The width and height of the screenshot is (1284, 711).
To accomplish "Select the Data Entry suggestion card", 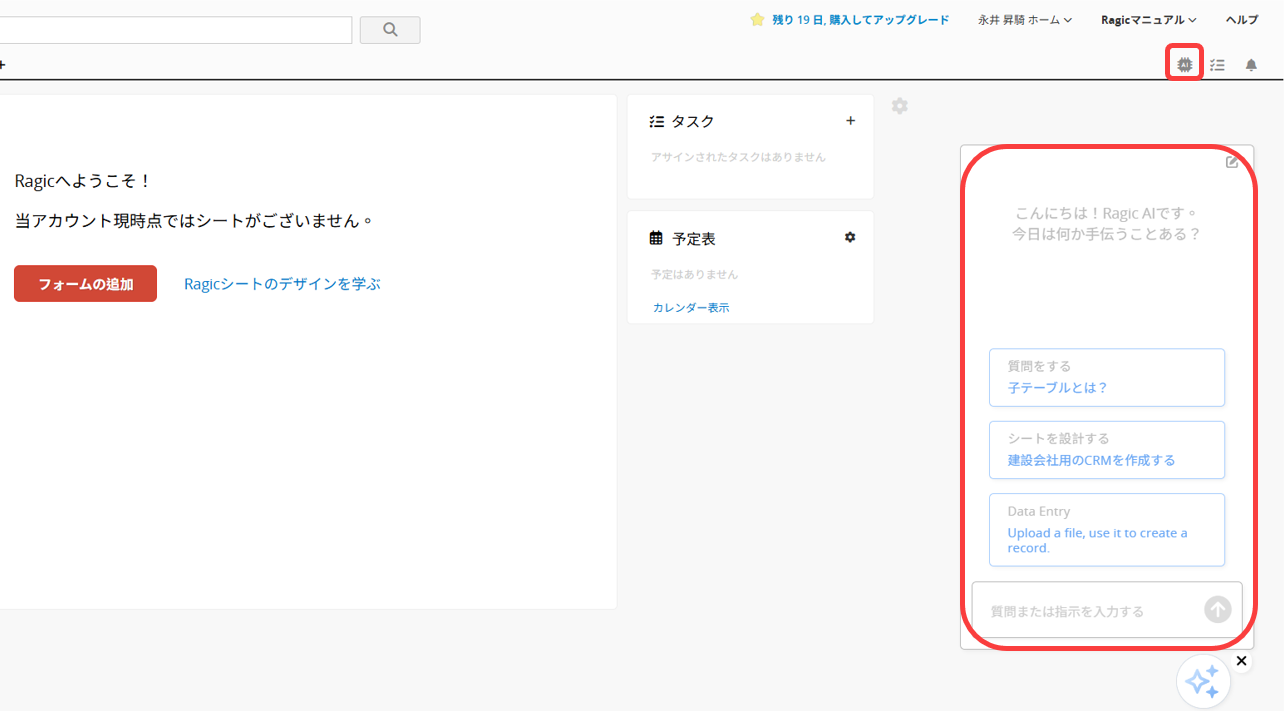I will click(1107, 530).
